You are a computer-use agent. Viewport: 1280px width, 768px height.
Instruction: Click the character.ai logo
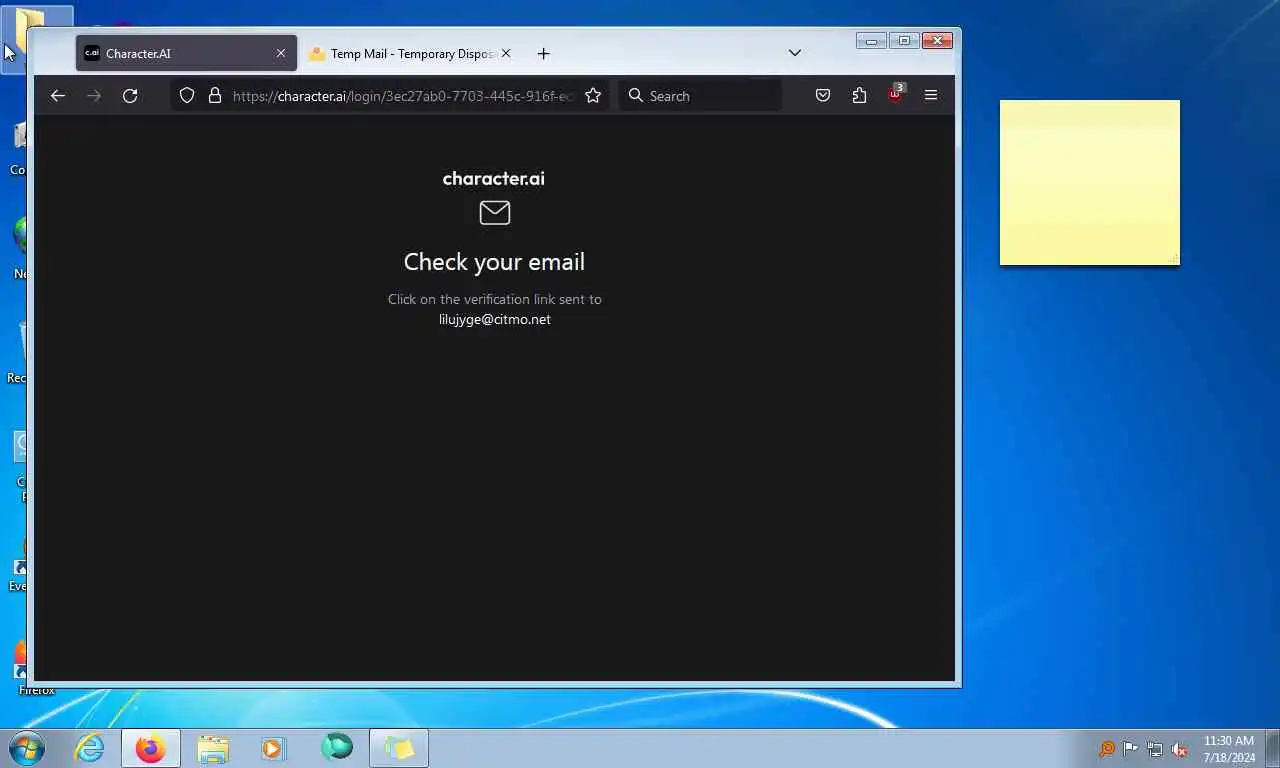point(494,179)
